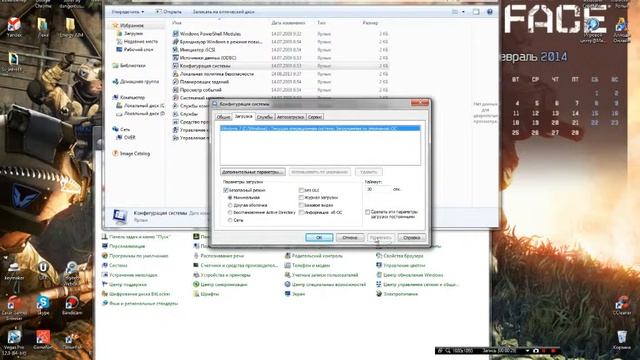Open the Электропитание icon in Control Panel

click(x=379, y=294)
